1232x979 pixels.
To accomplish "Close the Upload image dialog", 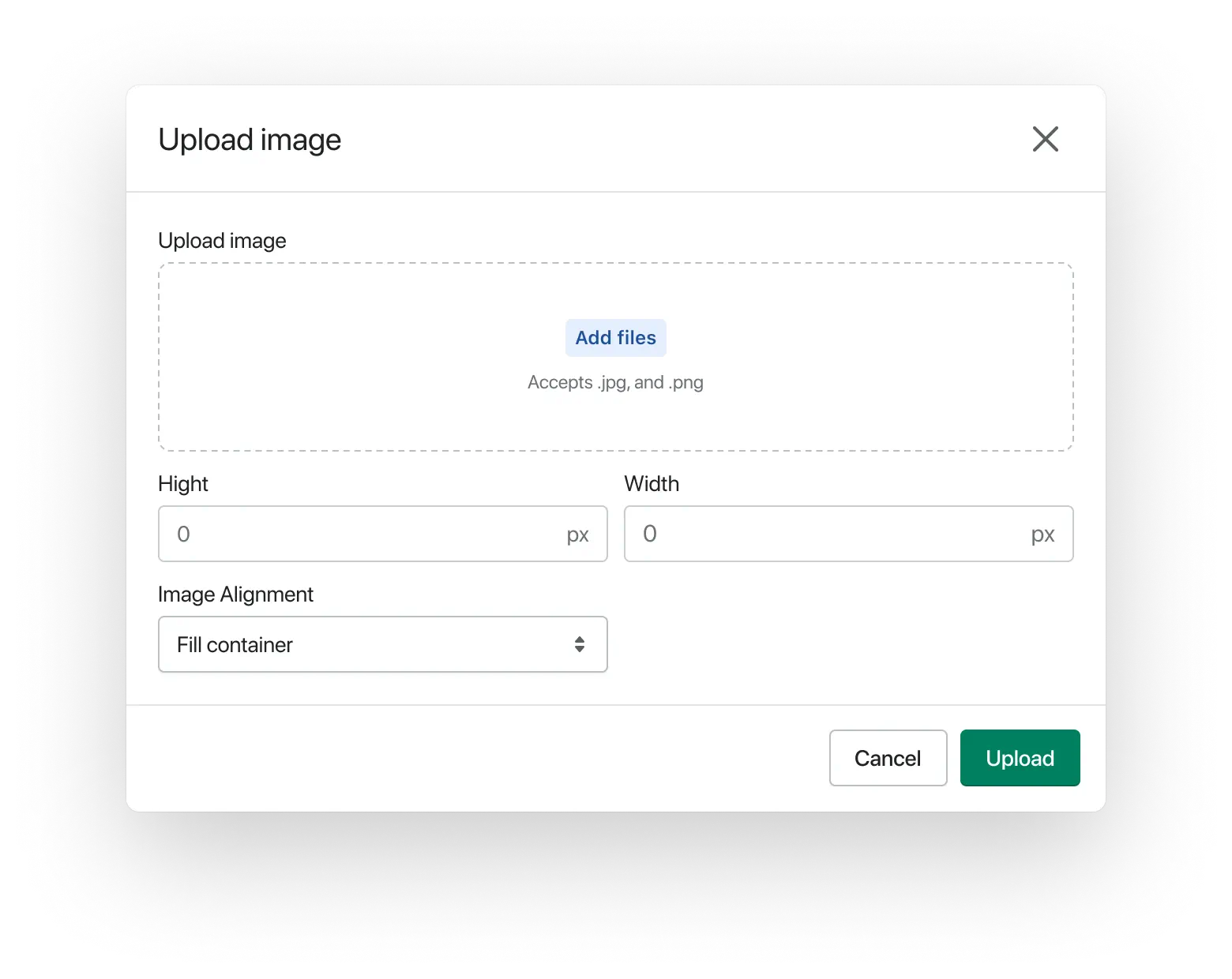I will click(x=1045, y=139).
